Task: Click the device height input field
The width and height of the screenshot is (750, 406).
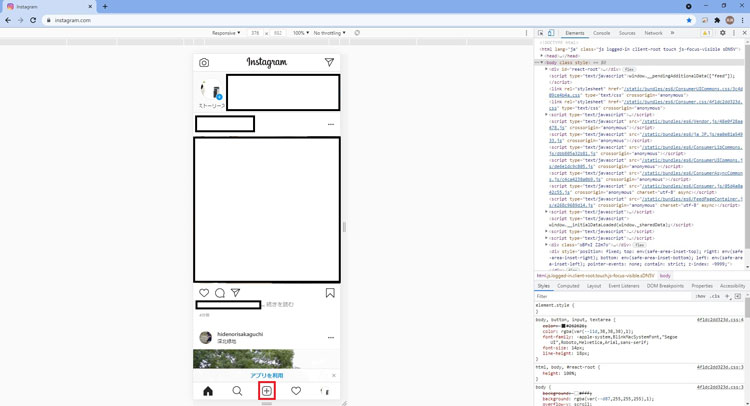Action: point(277,33)
